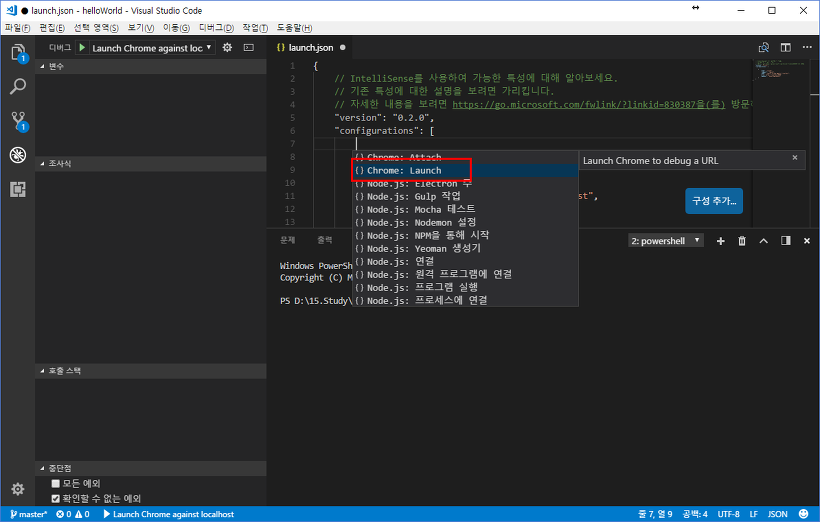The height and width of the screenshot is (522, 820).
Task: Select Node.js: Nodemon 설정 suggestion
Action: (465, 223)
